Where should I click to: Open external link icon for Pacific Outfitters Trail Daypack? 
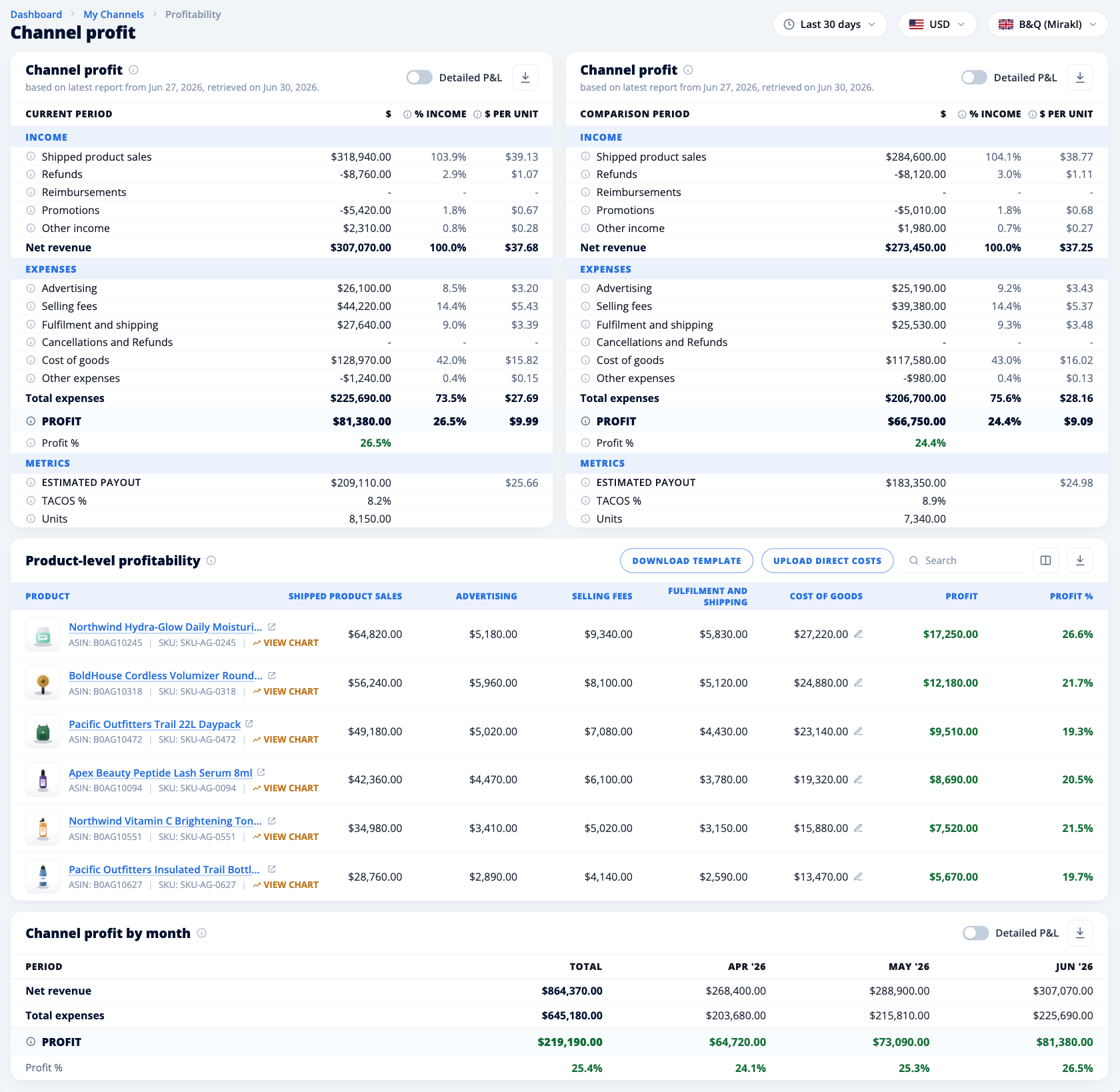[x=249, y=723]
